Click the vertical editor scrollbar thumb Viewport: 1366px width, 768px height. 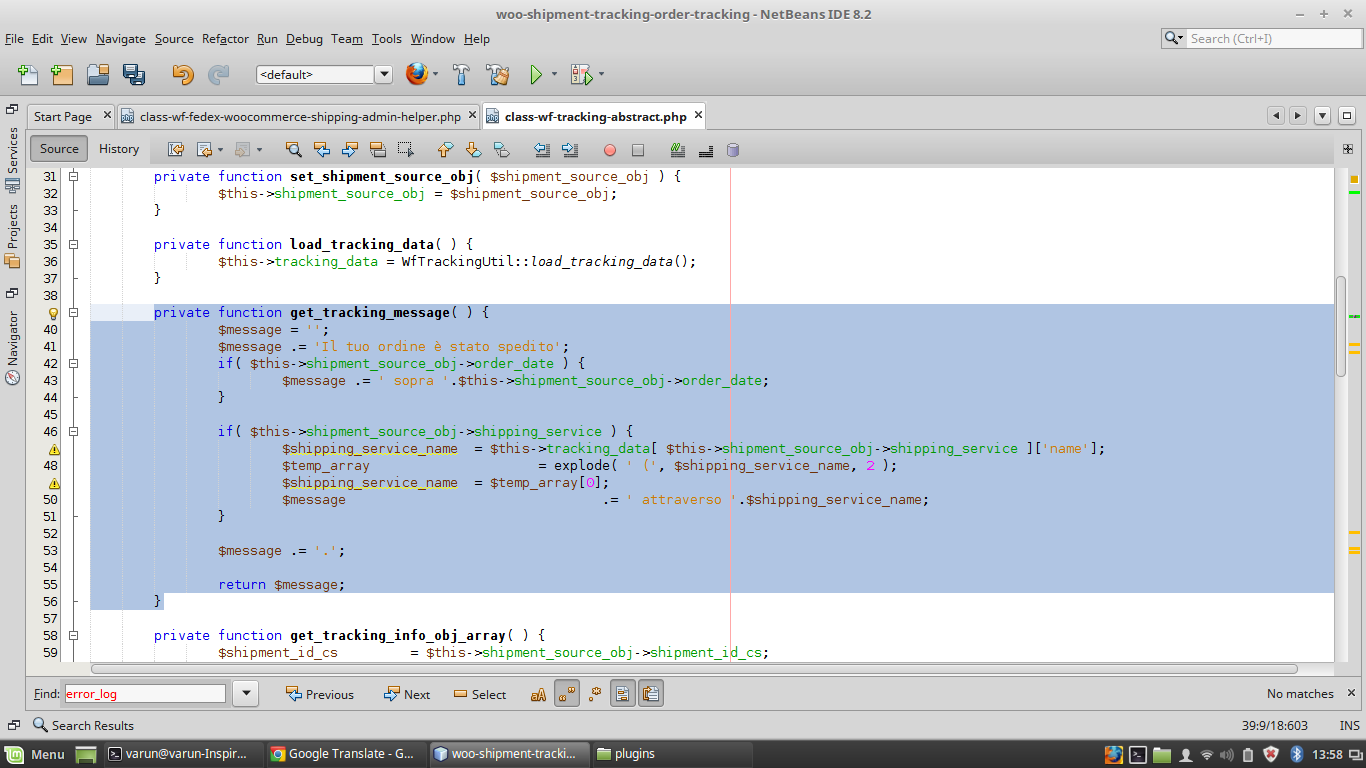pos(1341,326)
